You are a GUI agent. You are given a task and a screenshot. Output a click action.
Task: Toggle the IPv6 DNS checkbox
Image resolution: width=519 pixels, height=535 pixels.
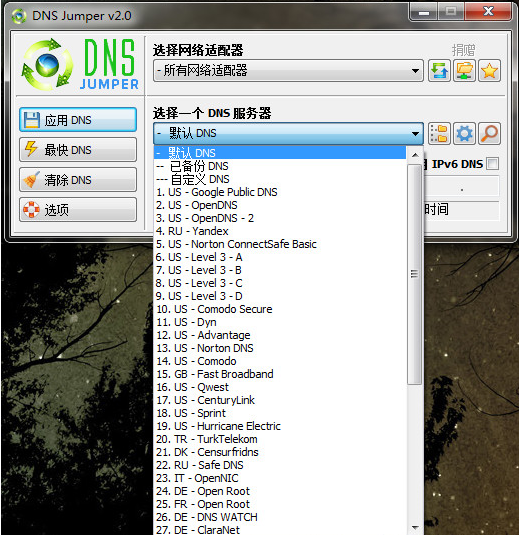pyautogui.click(x=492, y=164)
